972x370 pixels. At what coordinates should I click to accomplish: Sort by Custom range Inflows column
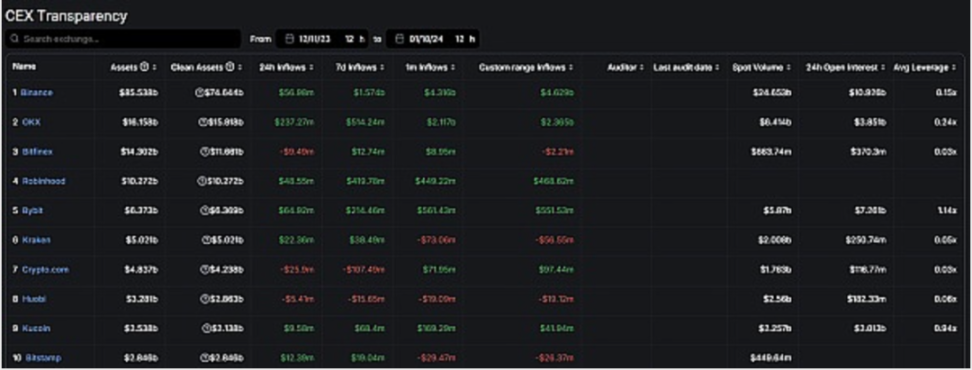[x=526, y=67]
